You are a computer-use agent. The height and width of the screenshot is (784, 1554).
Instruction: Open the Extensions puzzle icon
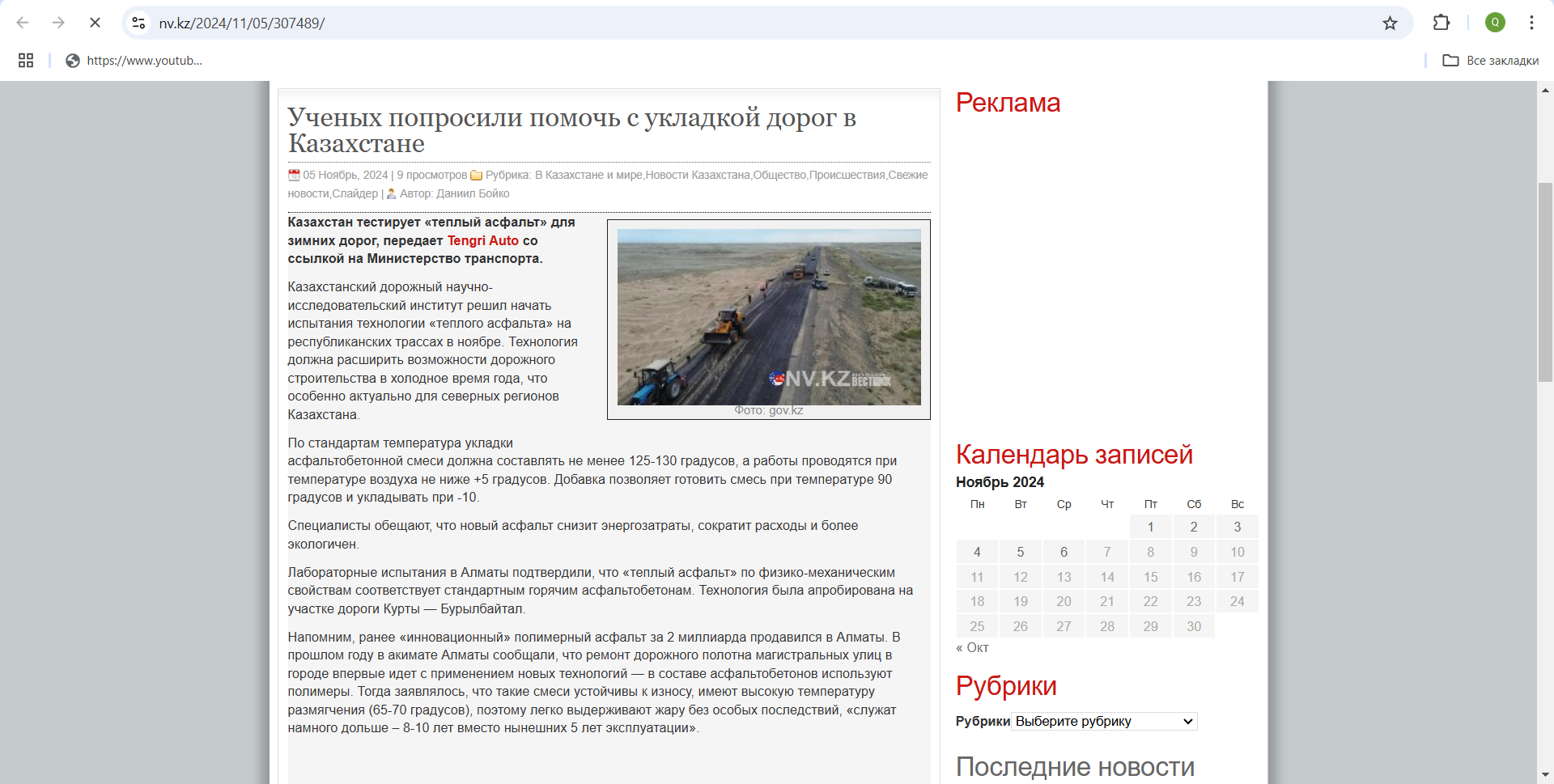point(1441,23)
